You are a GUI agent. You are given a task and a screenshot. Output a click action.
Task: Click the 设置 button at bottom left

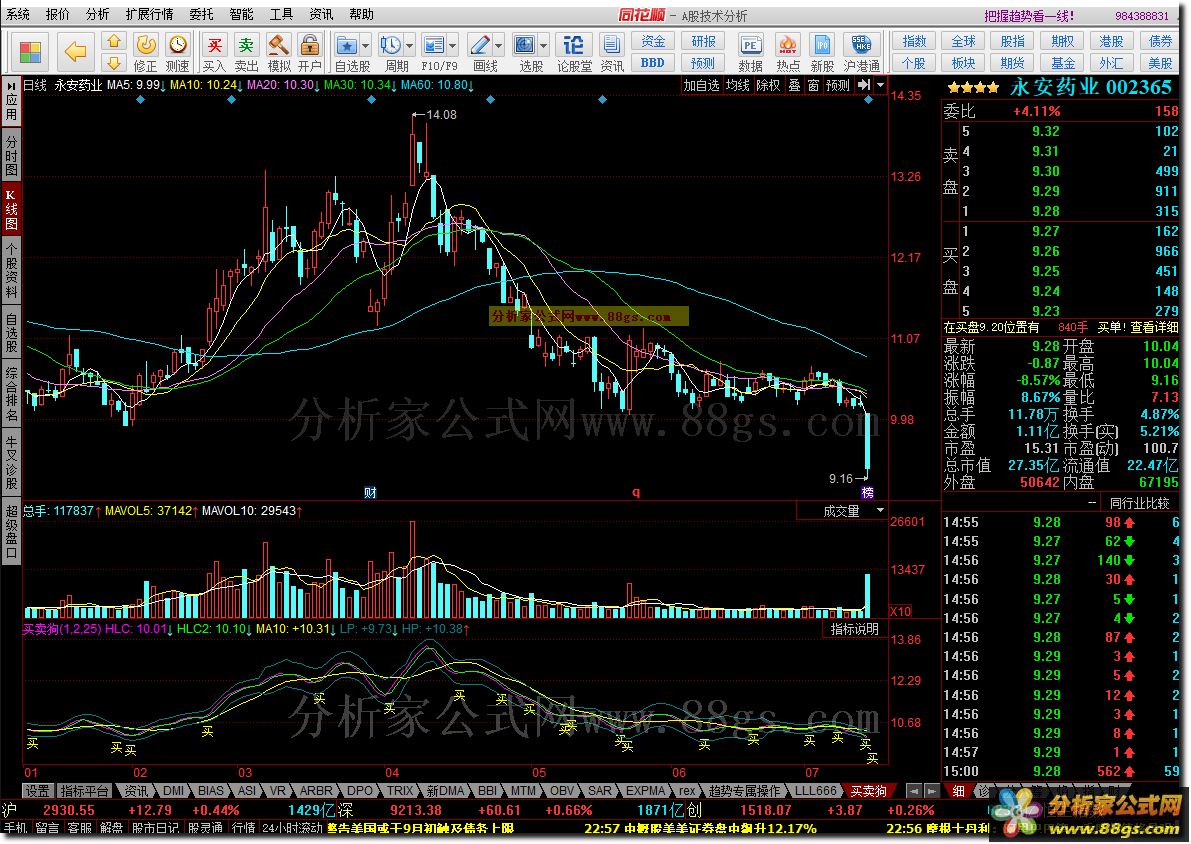[37, 791]
